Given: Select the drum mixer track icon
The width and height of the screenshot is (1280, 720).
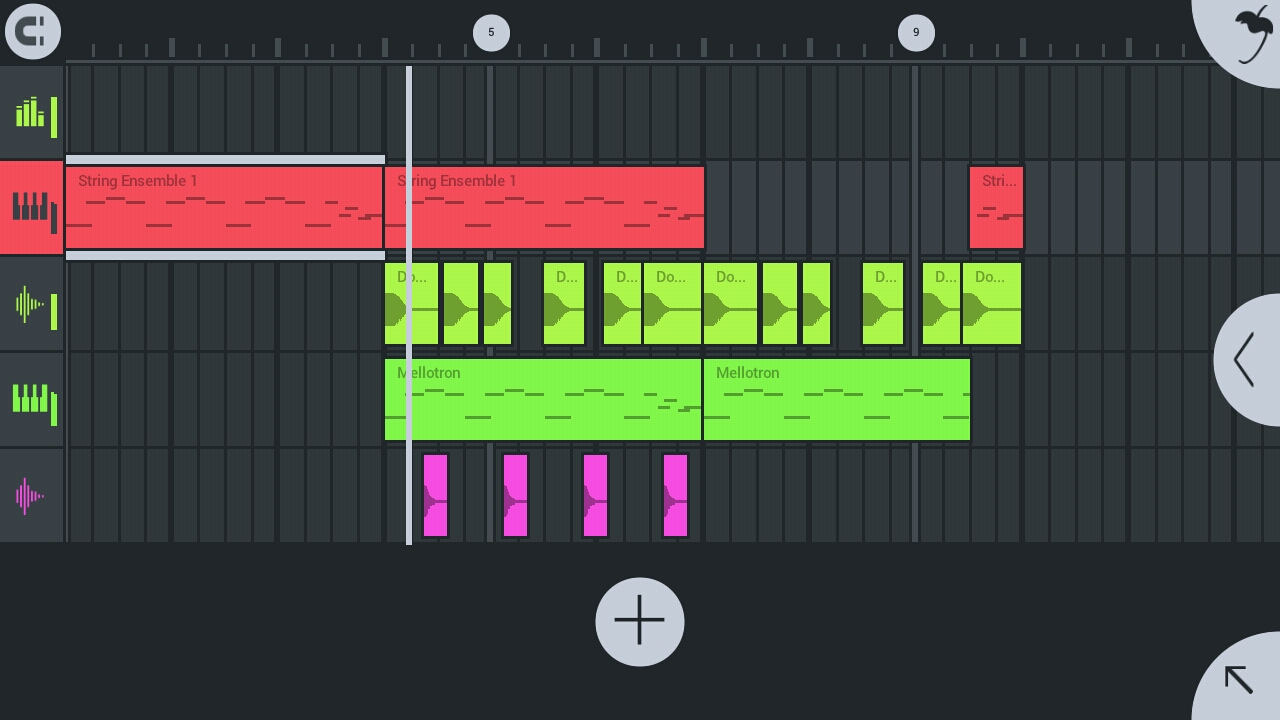Looking at the screenshot, I should pos(32,113).
